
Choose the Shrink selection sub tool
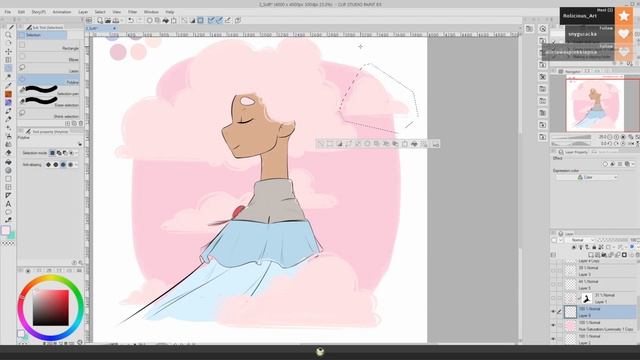pyautogui.click(x=49, y=114)
